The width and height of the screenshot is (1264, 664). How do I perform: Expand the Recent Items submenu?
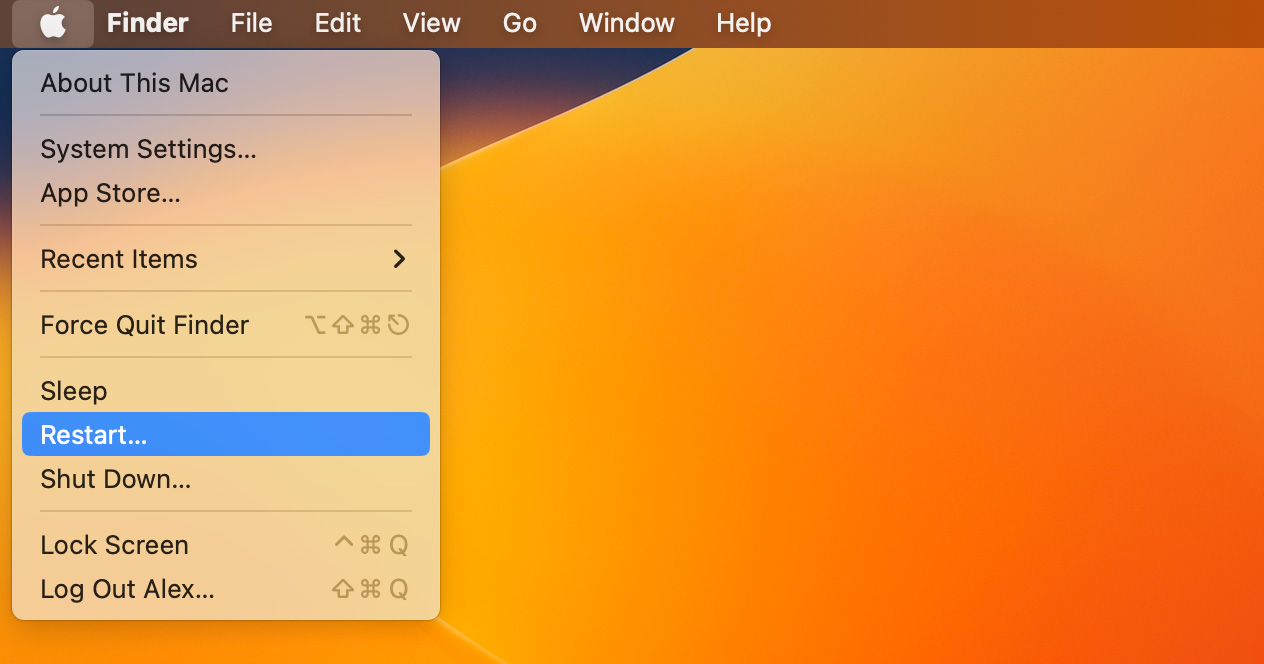click(x=226, y=259)
